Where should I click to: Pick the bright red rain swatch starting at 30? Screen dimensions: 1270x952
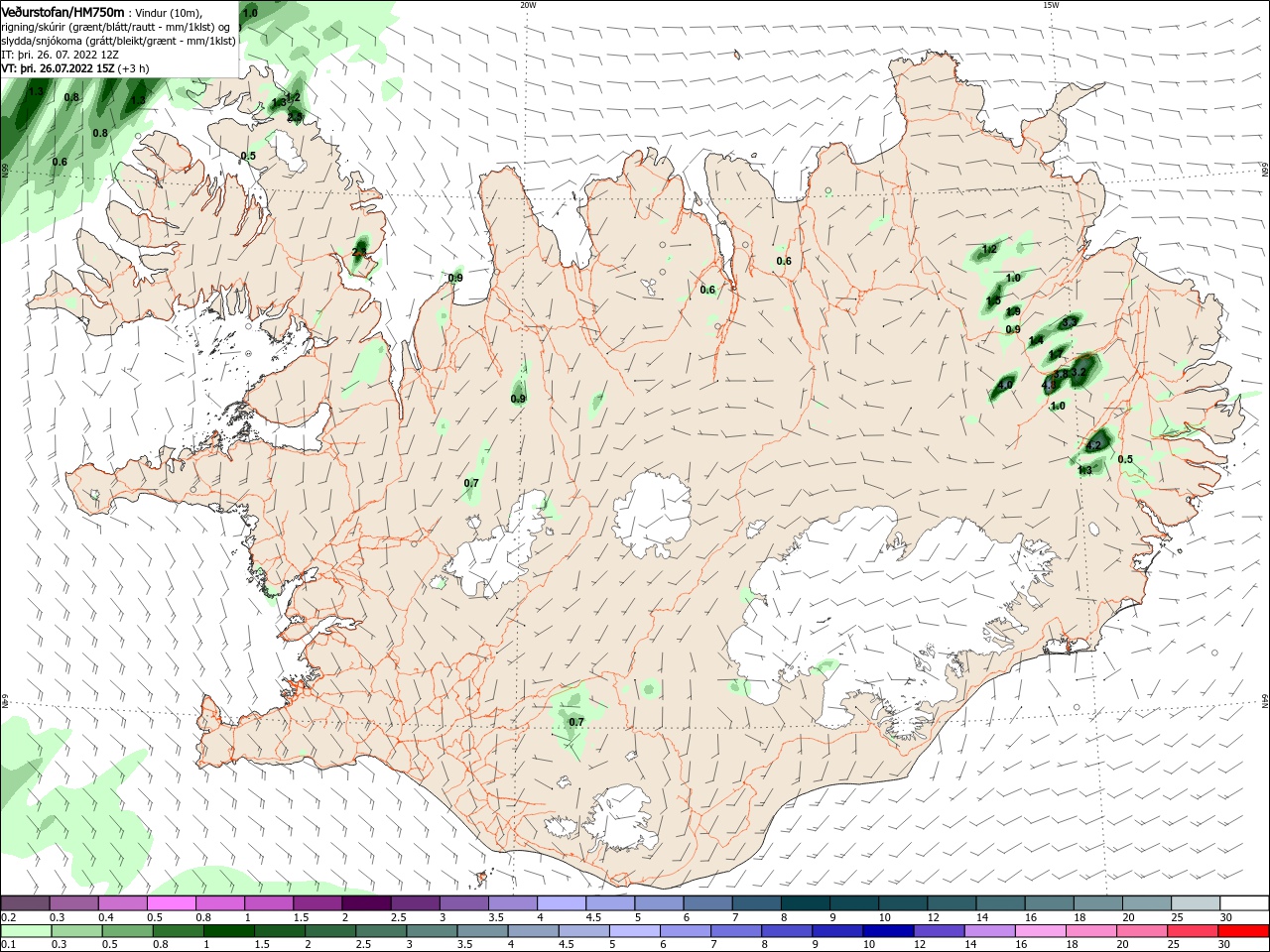1244,931
